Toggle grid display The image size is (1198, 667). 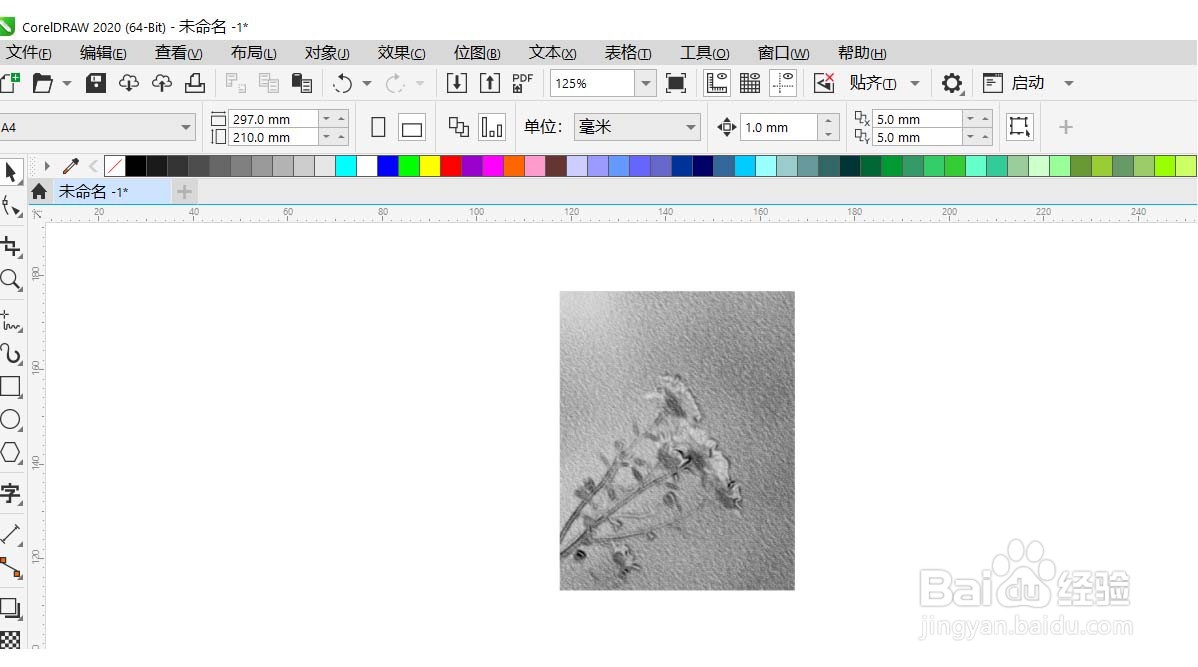(x=750, y=83)
